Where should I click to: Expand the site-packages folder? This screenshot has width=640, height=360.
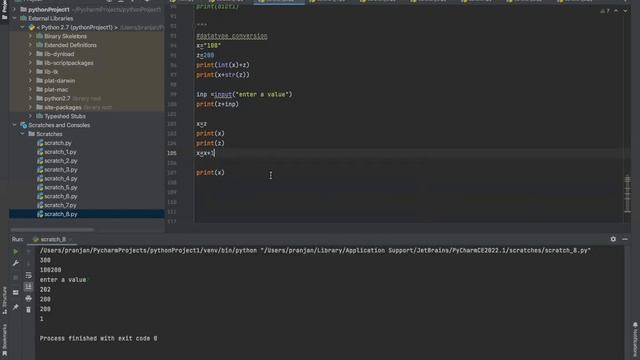[30, 107]
